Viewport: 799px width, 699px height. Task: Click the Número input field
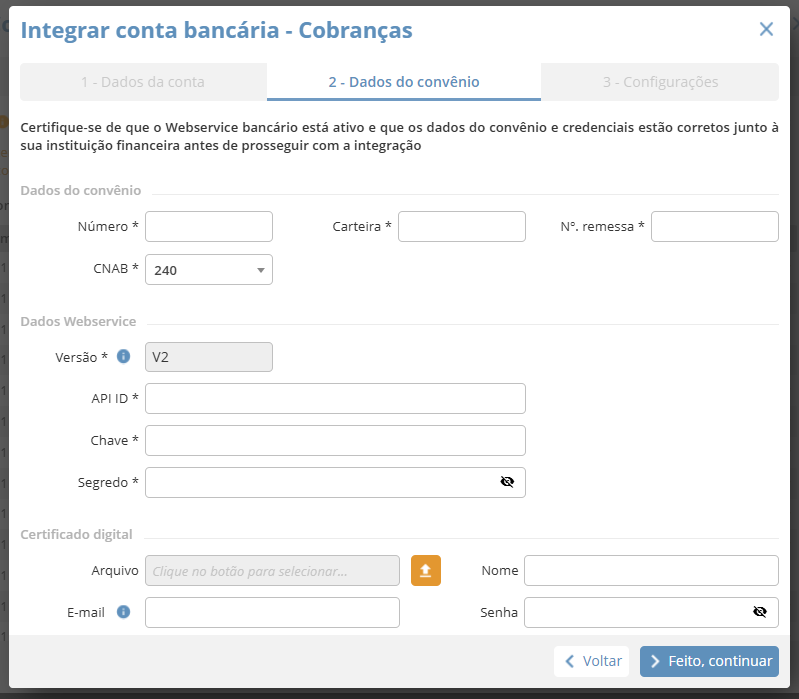[x=209, y=227]
